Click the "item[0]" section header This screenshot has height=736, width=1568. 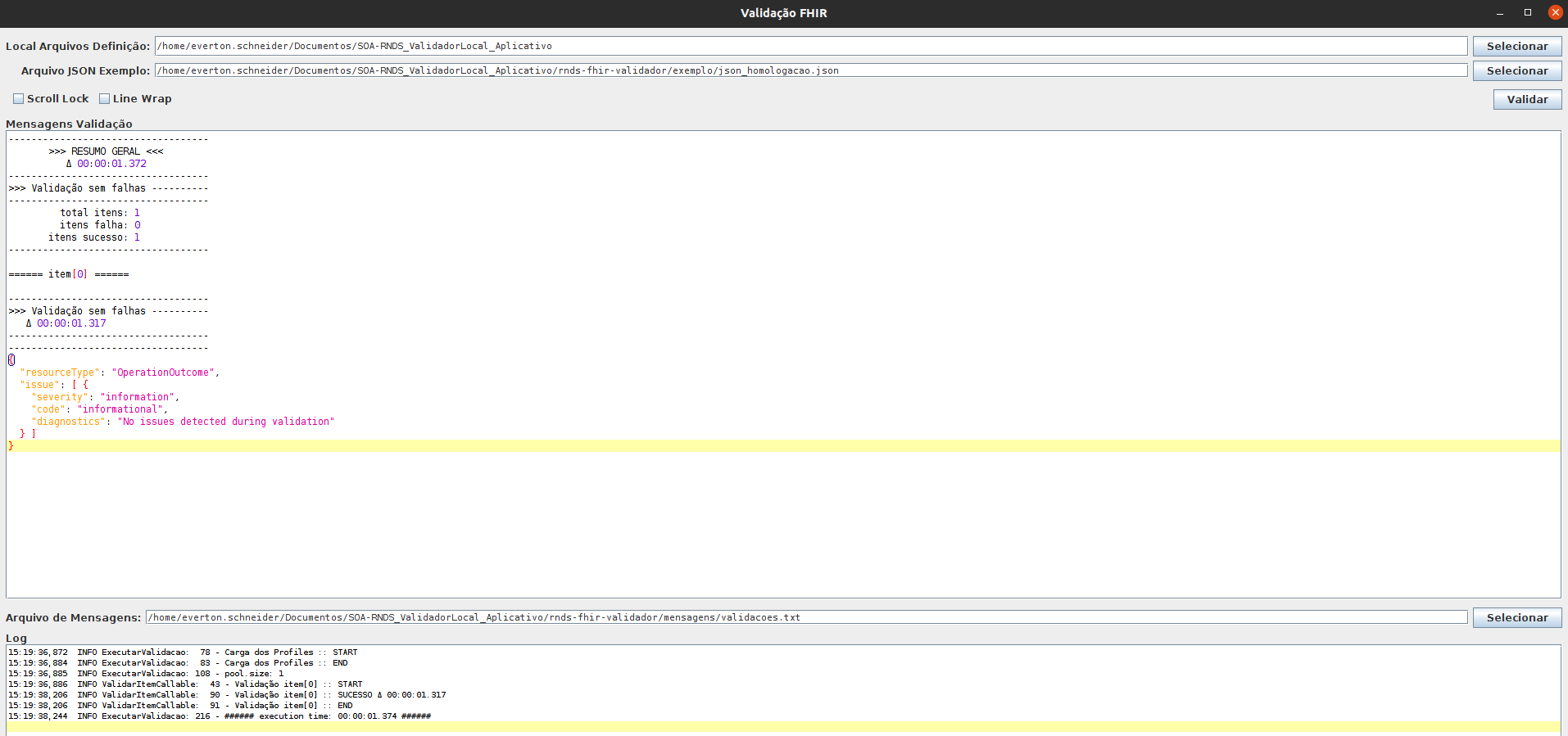[69, 274]
